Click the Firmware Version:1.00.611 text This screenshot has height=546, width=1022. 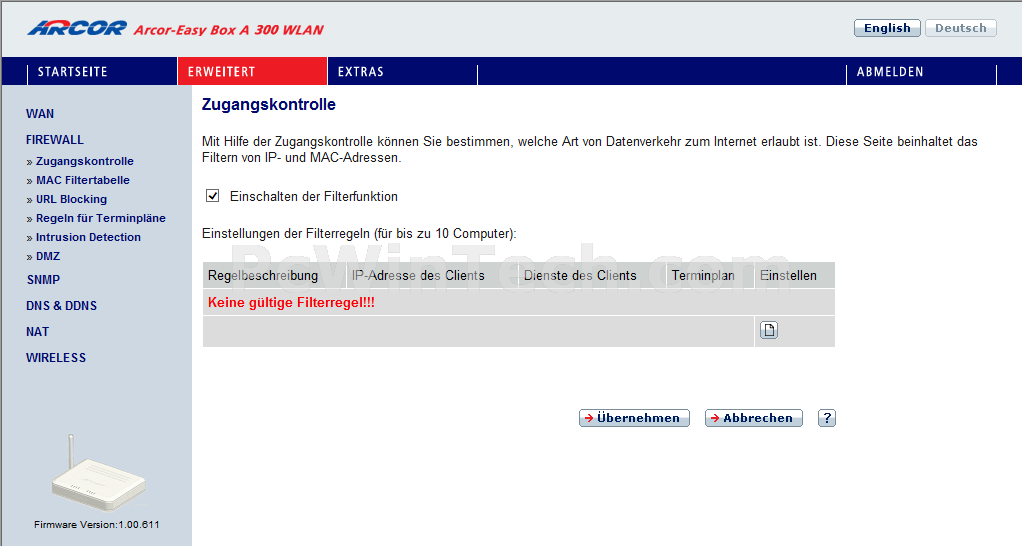[x=96, y=524]
